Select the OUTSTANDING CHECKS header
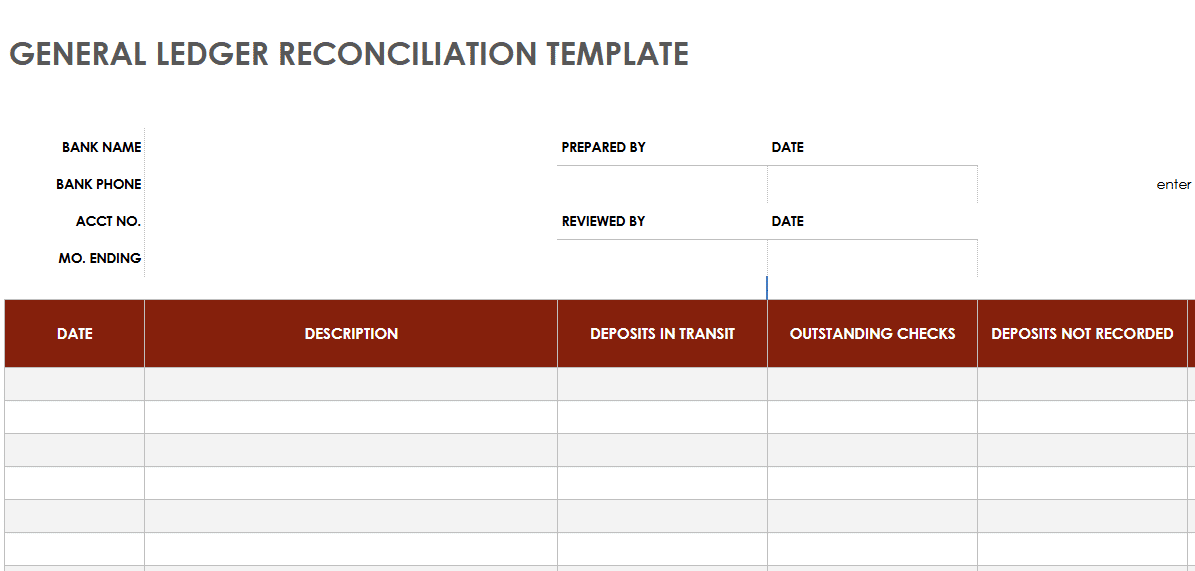Viewport: 1195px width, 571px height. coord(872,334)
